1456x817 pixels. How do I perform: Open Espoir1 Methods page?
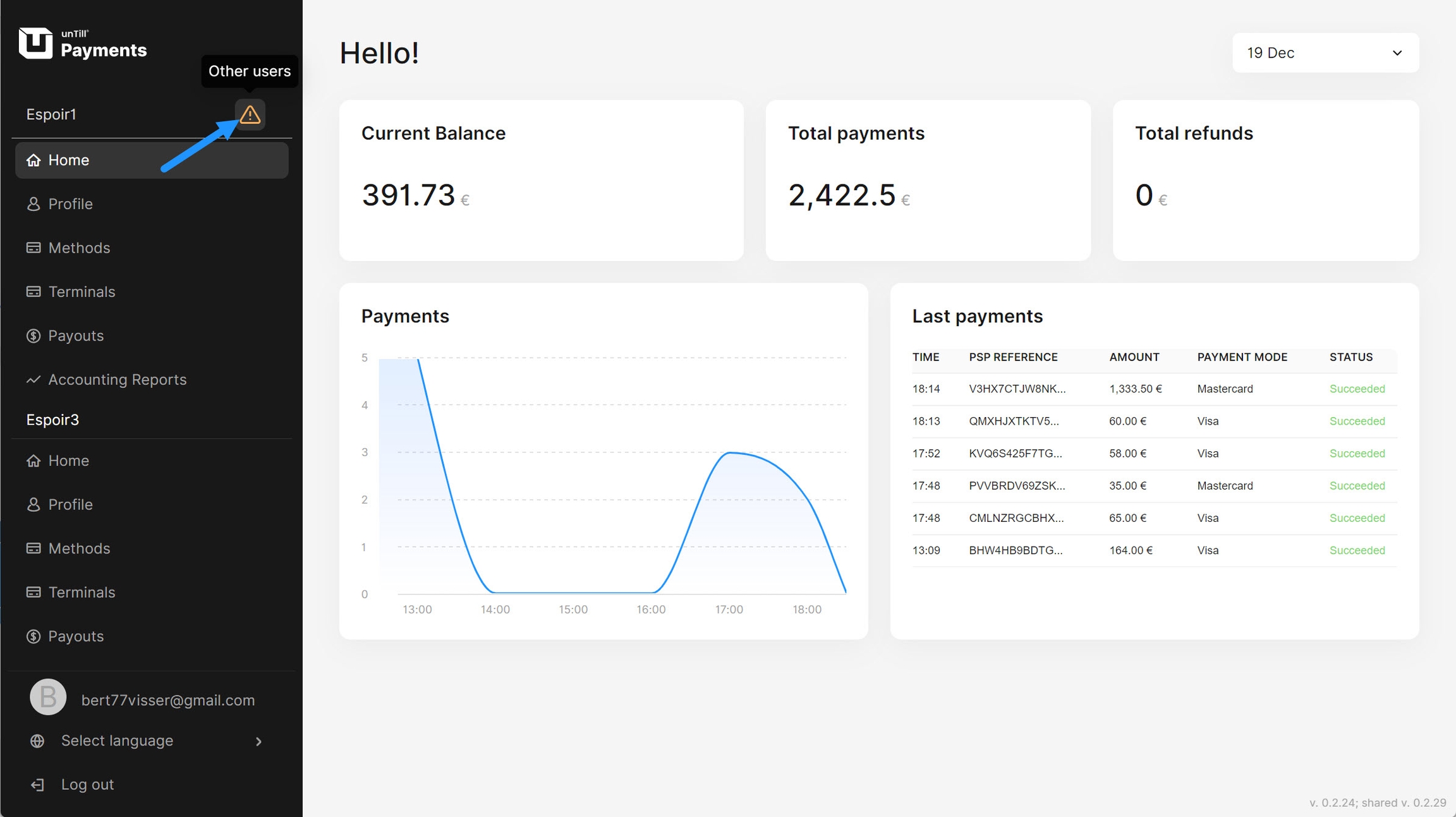[79, 248]
